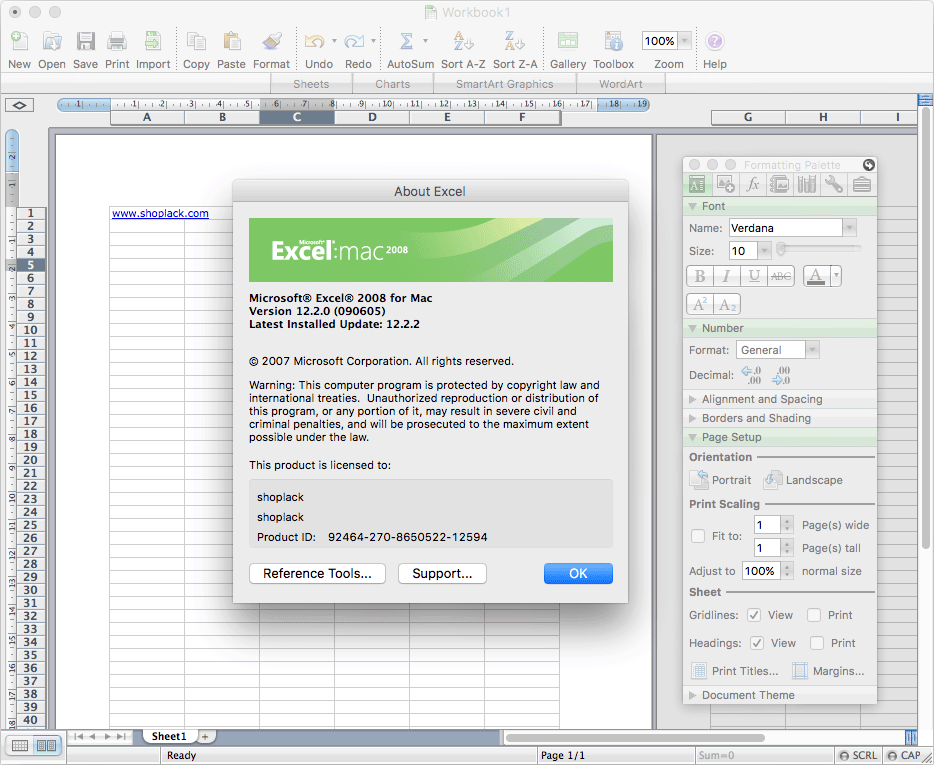Image resolution: width=934 pixels, height=765 pixels.
Task: Click the Redo arrow icon
Action: coord(354,41)
